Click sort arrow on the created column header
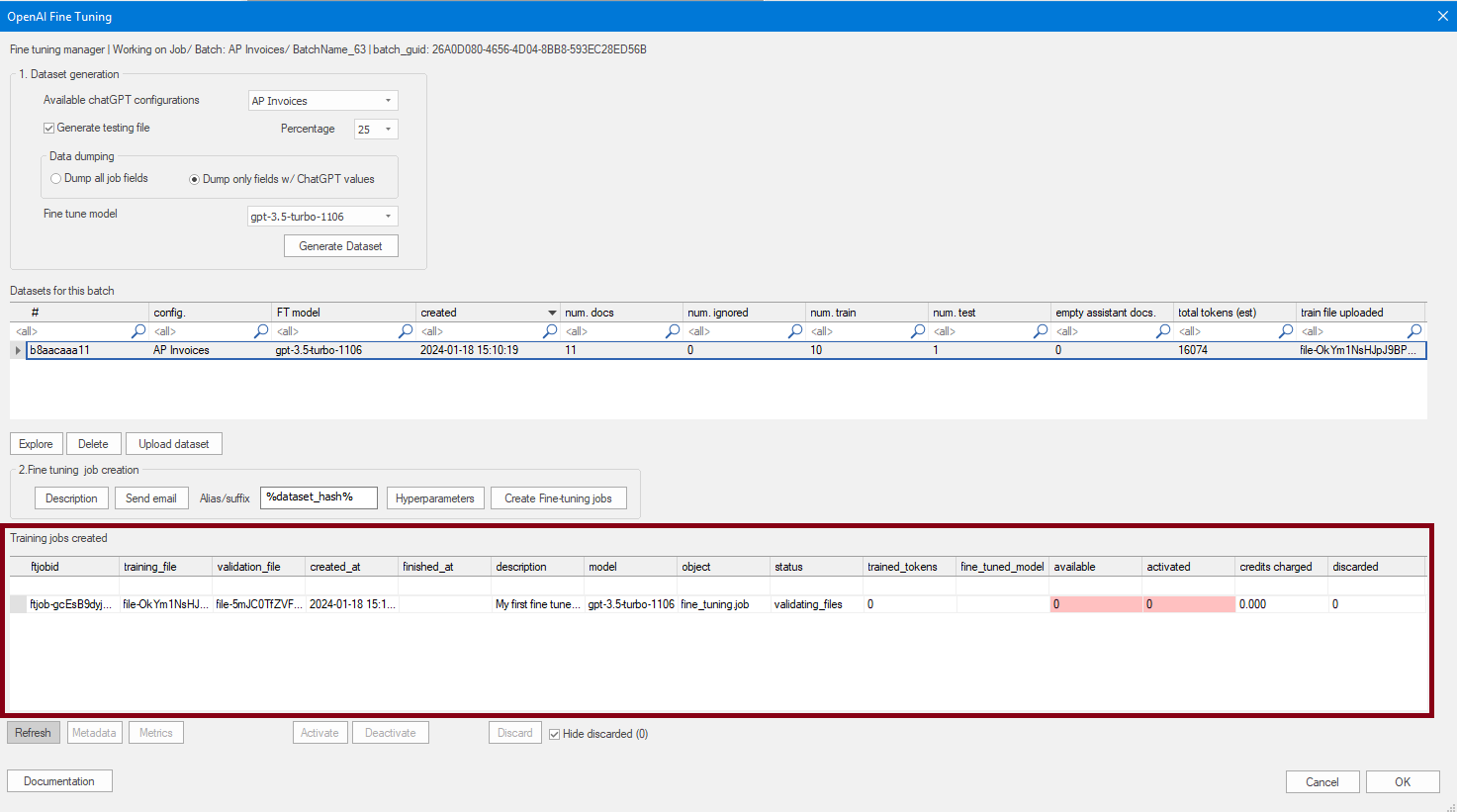1457x812 pixels. pos(552,313)
